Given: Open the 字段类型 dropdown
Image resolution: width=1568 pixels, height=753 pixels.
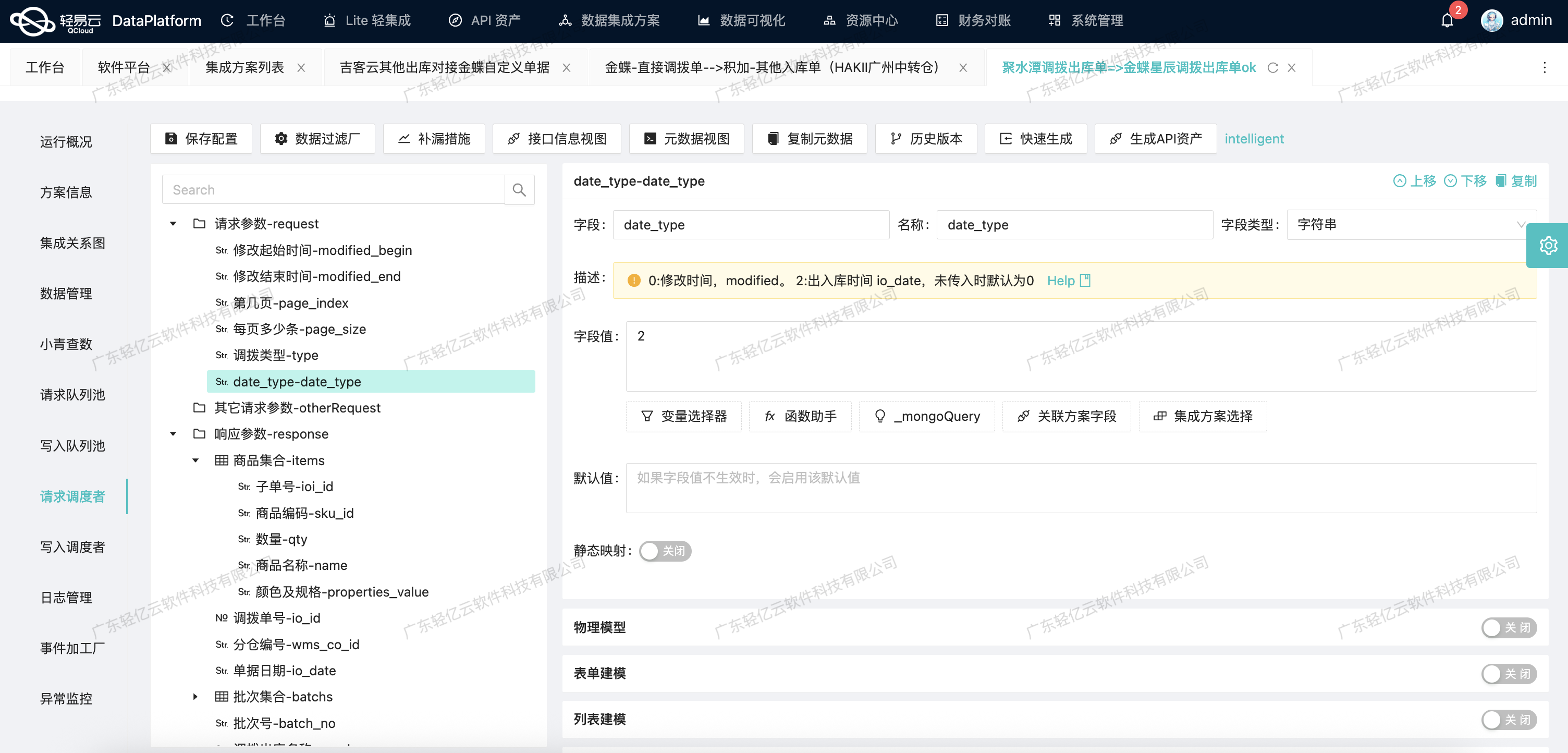Looking at the screenshot, I should (x=1411, y=225).
